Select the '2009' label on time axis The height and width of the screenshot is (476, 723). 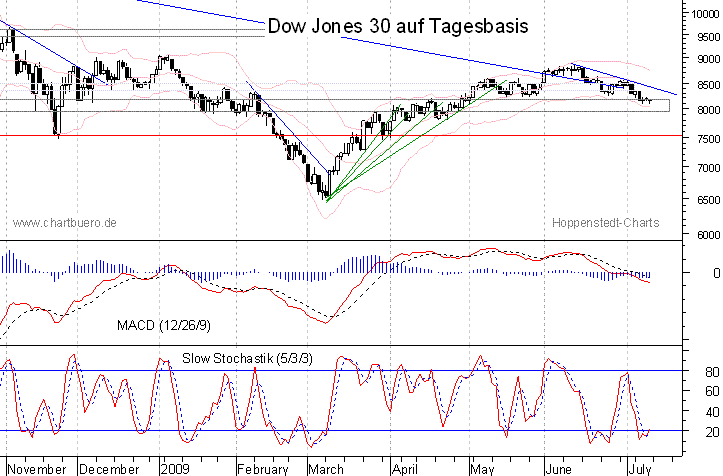(175, 470)
